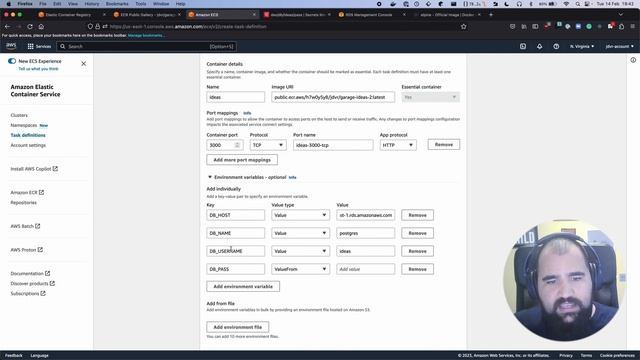
Task: Open the Environment variables Info link
Action: pos(292,178)
